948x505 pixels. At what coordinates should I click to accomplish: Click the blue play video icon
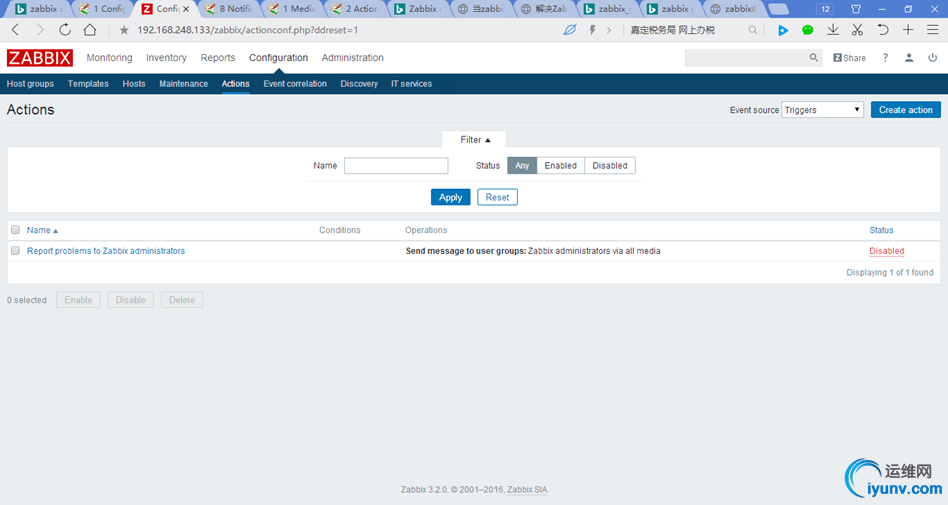tap(783, 30)
